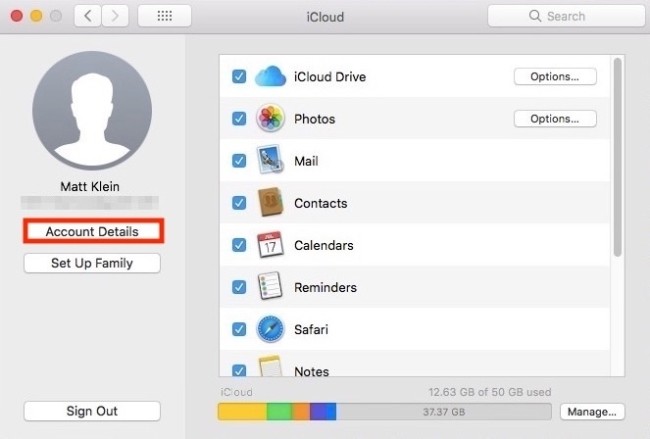Uncheck the iCloud Drive checkbox

pyautogui.click(x=239, y=76)
